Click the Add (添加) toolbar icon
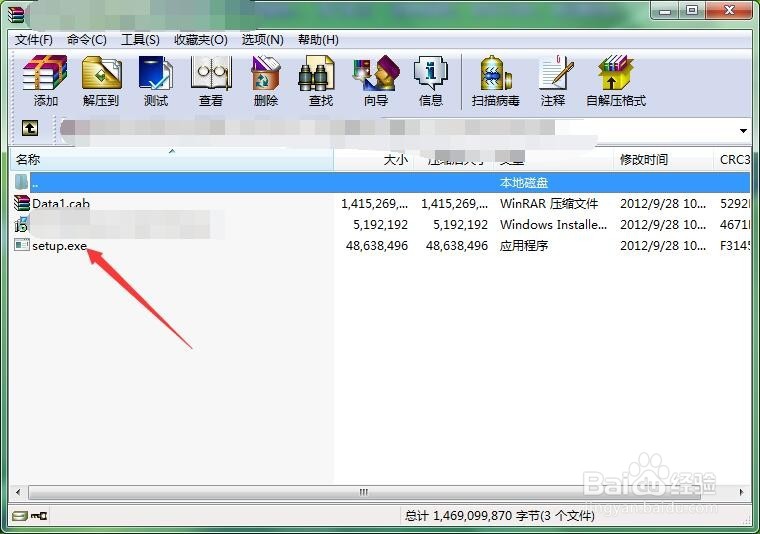760x534 pixels. (45, 73)
